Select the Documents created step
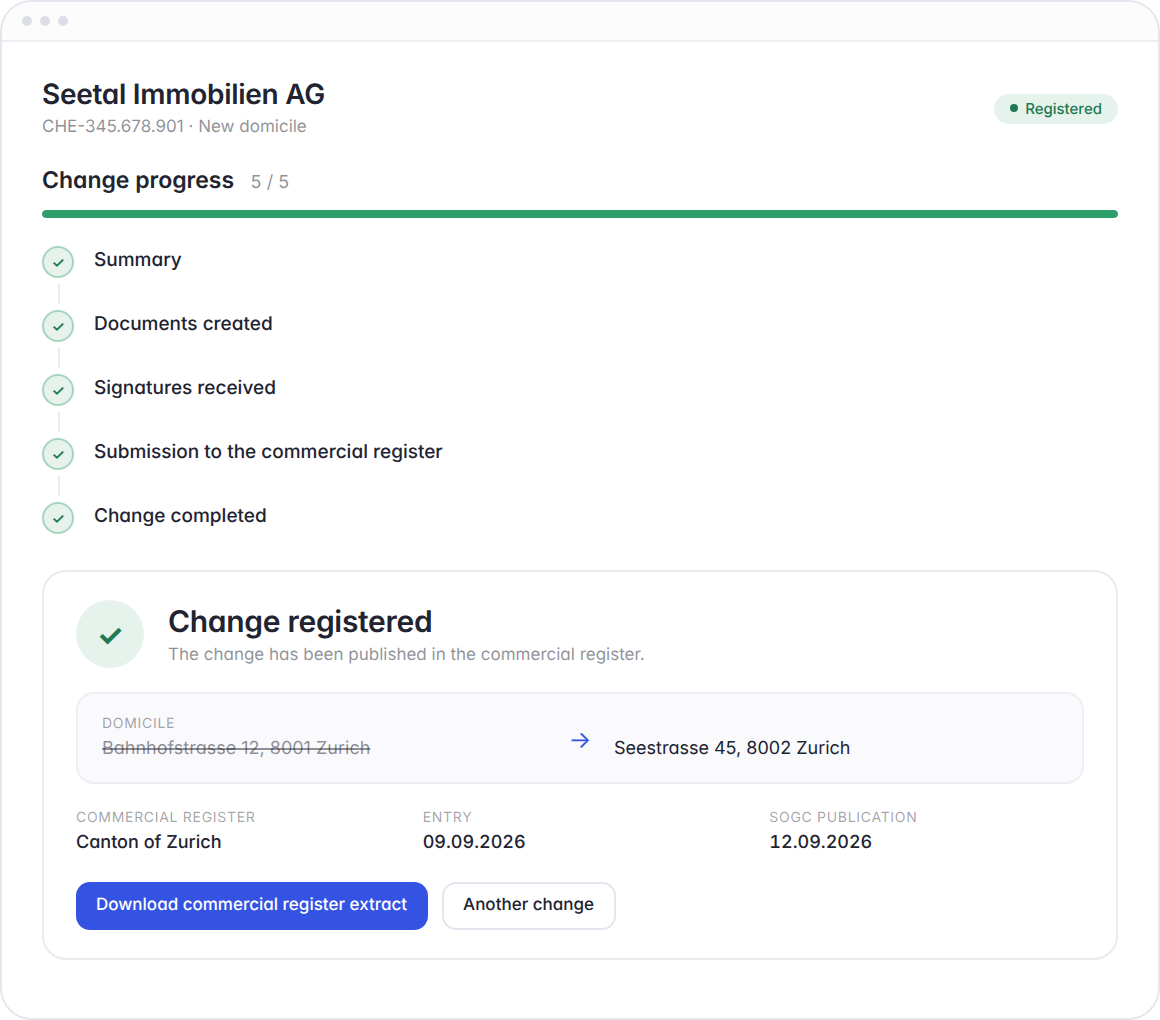 (183, 323)
